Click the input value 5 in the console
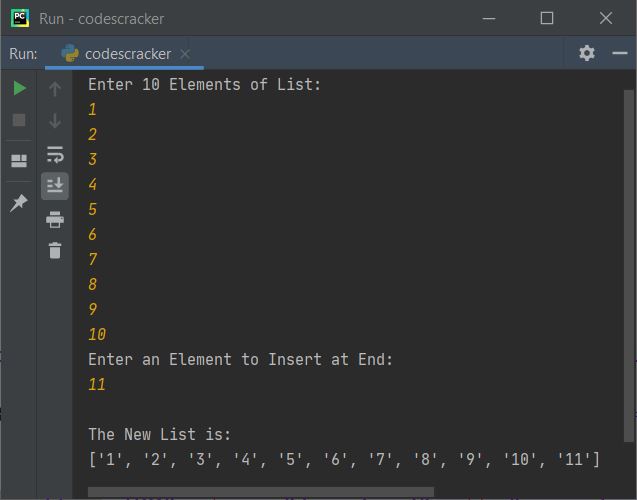This screenshot has width=637, height=500. tap(93, 209)
